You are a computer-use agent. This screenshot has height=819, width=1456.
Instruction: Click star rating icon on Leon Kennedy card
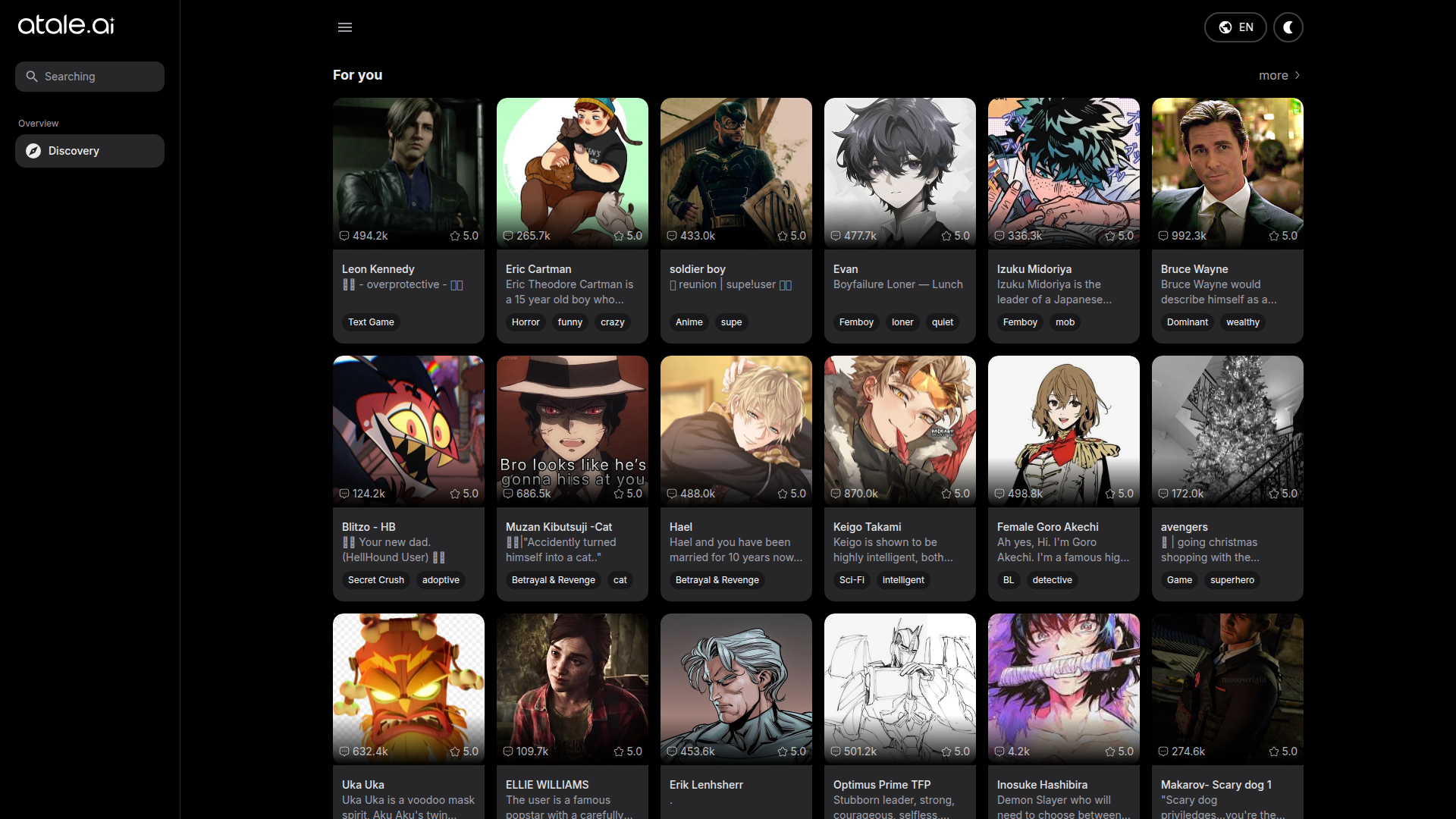[x=455, y=236]
